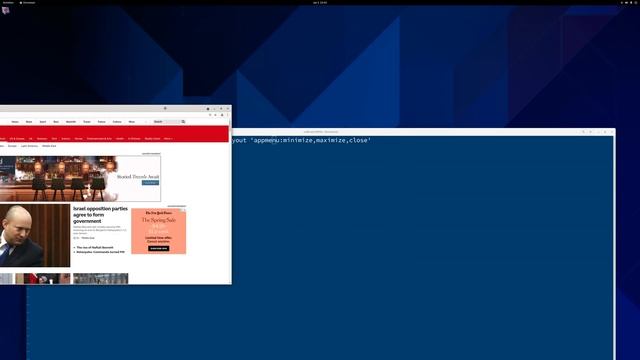Click the Middle East tag under the headline
The width and height of the screenshot is (640, 360).
(x=88, y=238)
